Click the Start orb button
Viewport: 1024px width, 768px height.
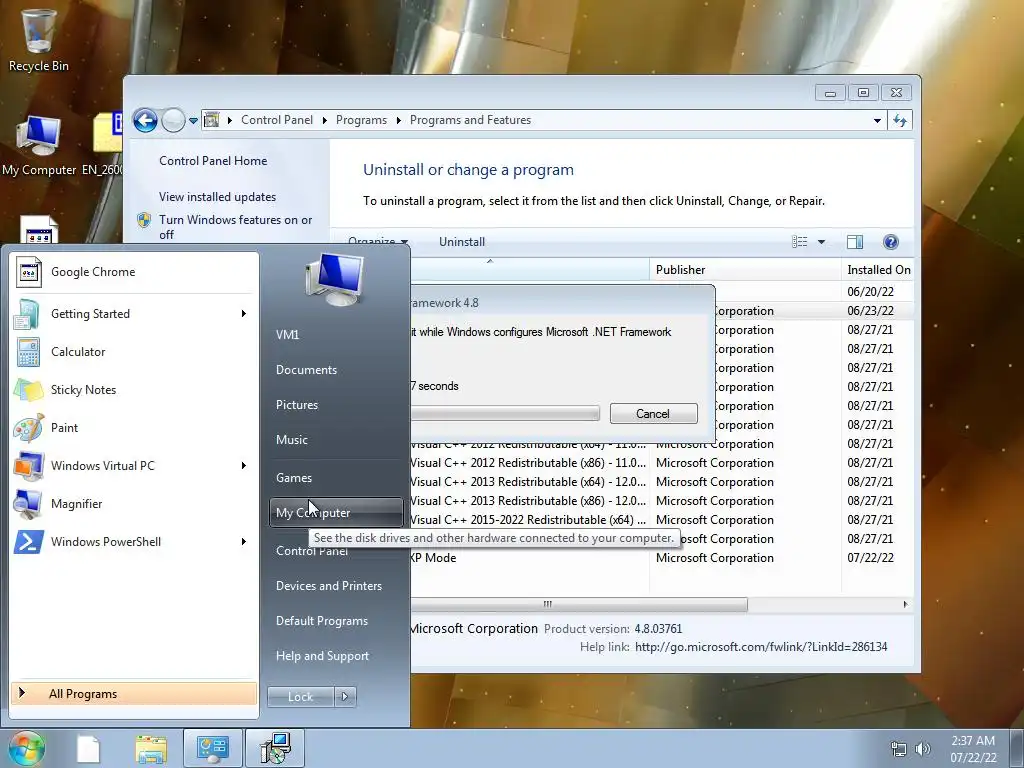pyautogui.click(x=27, y=748)
